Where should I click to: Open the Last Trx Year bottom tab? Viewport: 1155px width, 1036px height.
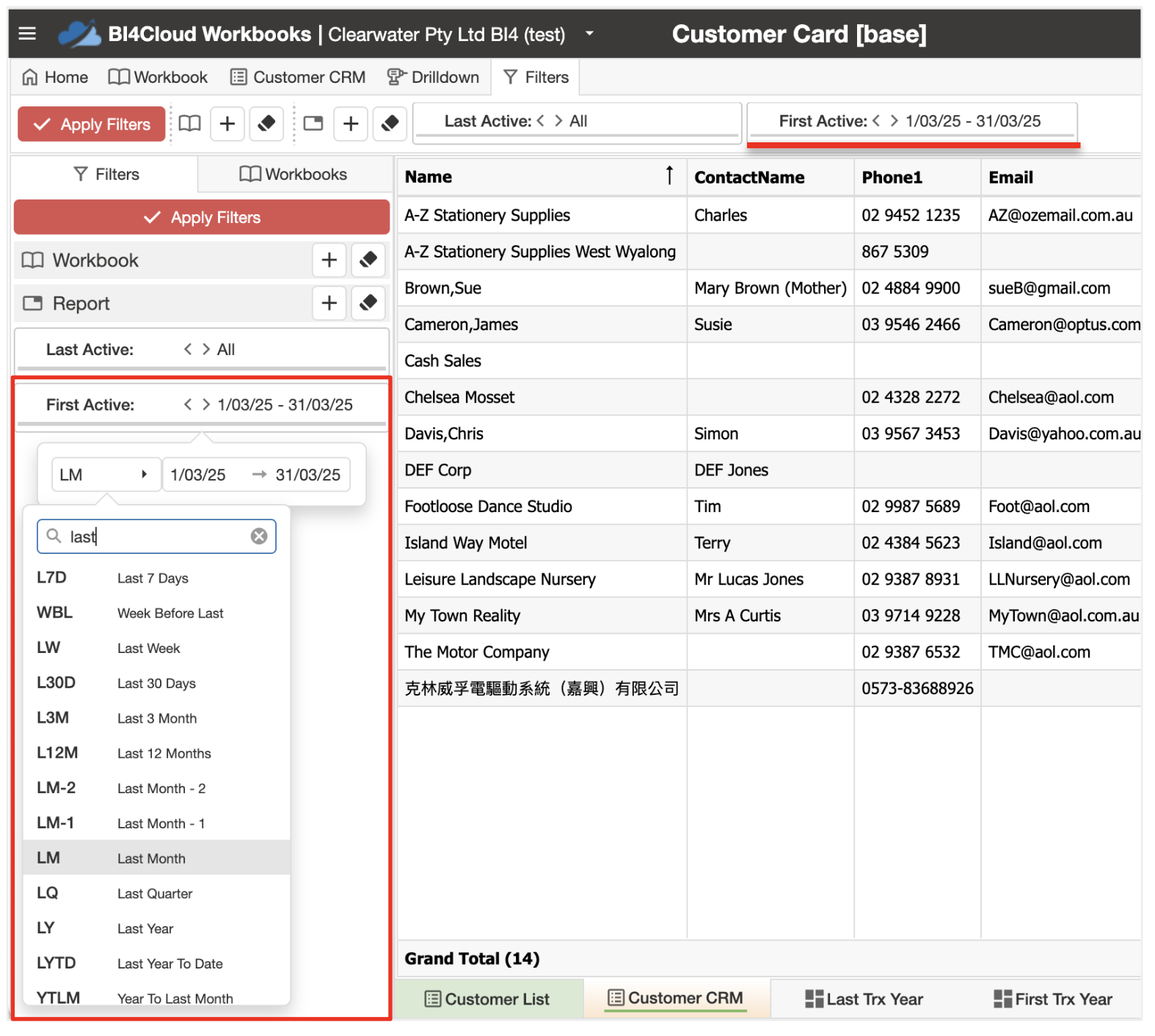coord(864,999)
